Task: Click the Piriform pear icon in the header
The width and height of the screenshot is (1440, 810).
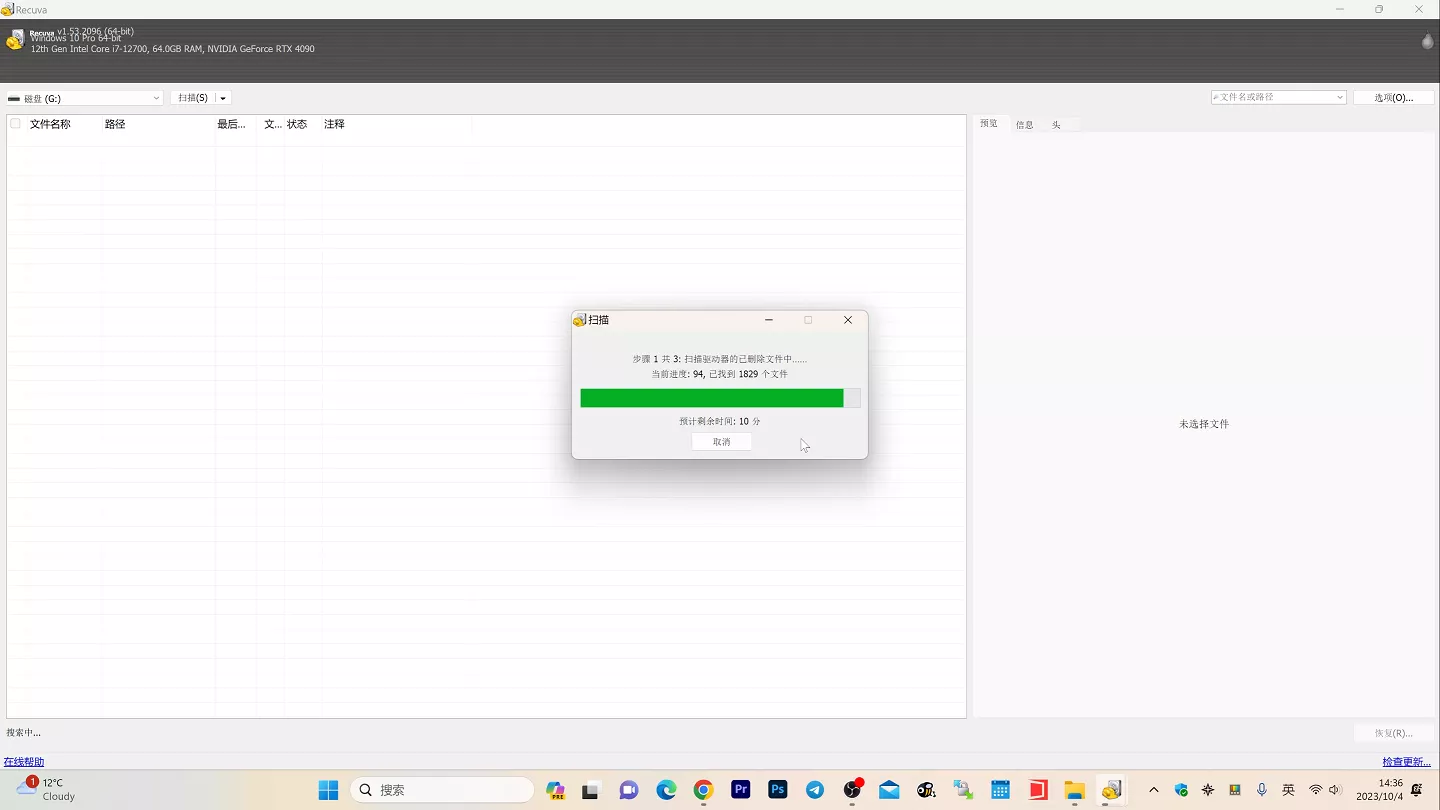Action: [x=1427, y=41]
